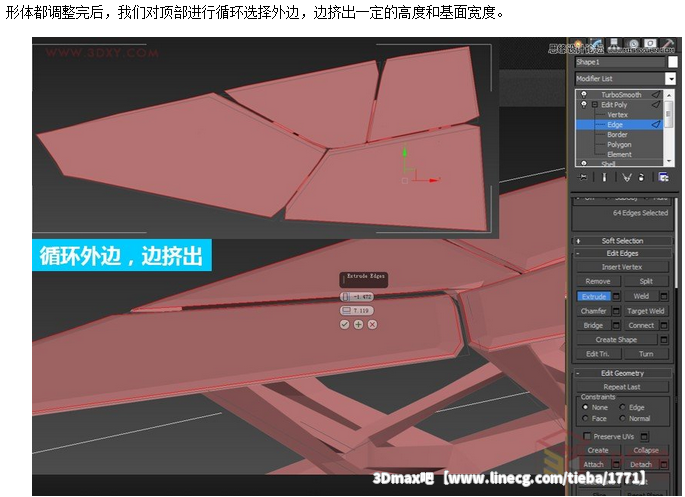Toggle TurboSmooth modifier lightbulb visibility
The height and width of the screenshot is (497, 685).
tap(583, 95)
